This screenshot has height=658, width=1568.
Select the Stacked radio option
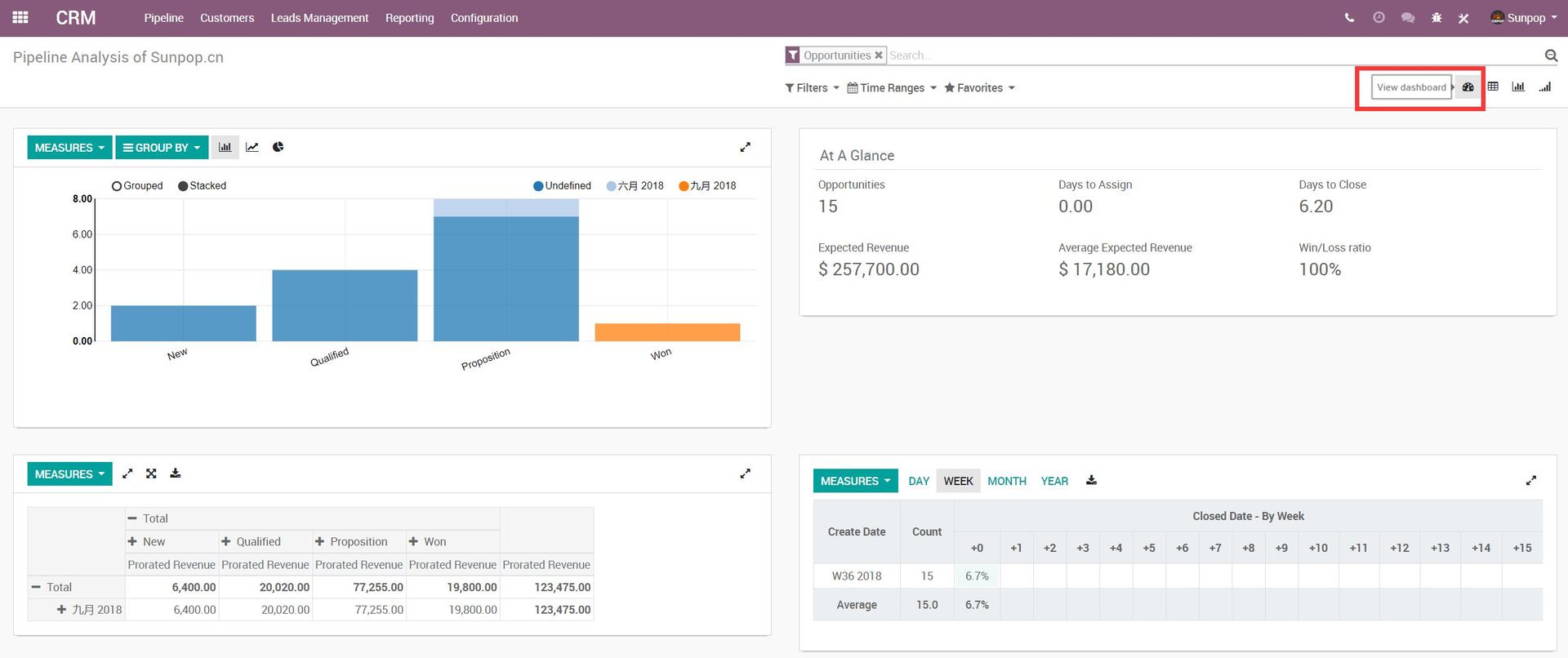click(202, 186)
